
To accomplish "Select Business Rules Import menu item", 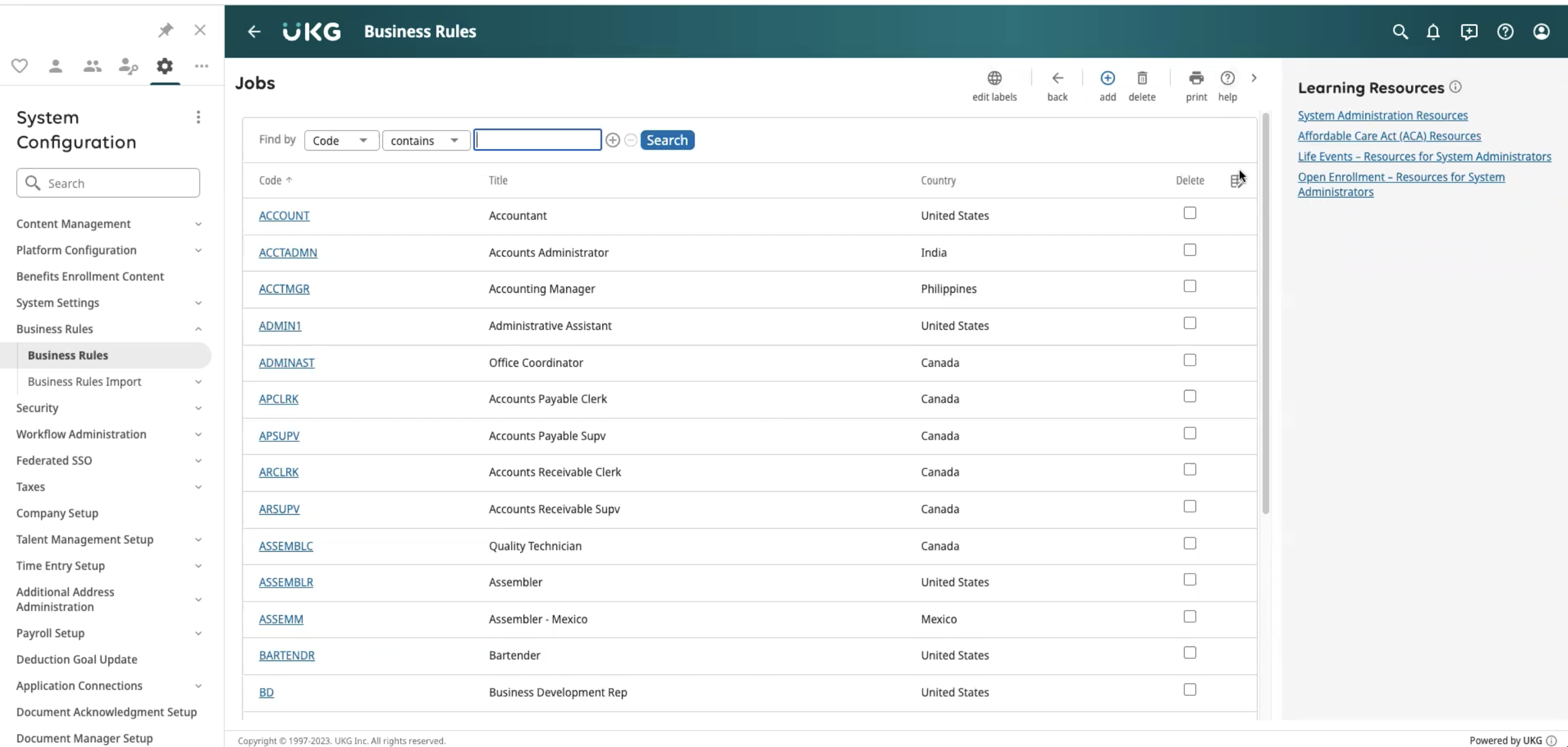I will click(84, 382).
